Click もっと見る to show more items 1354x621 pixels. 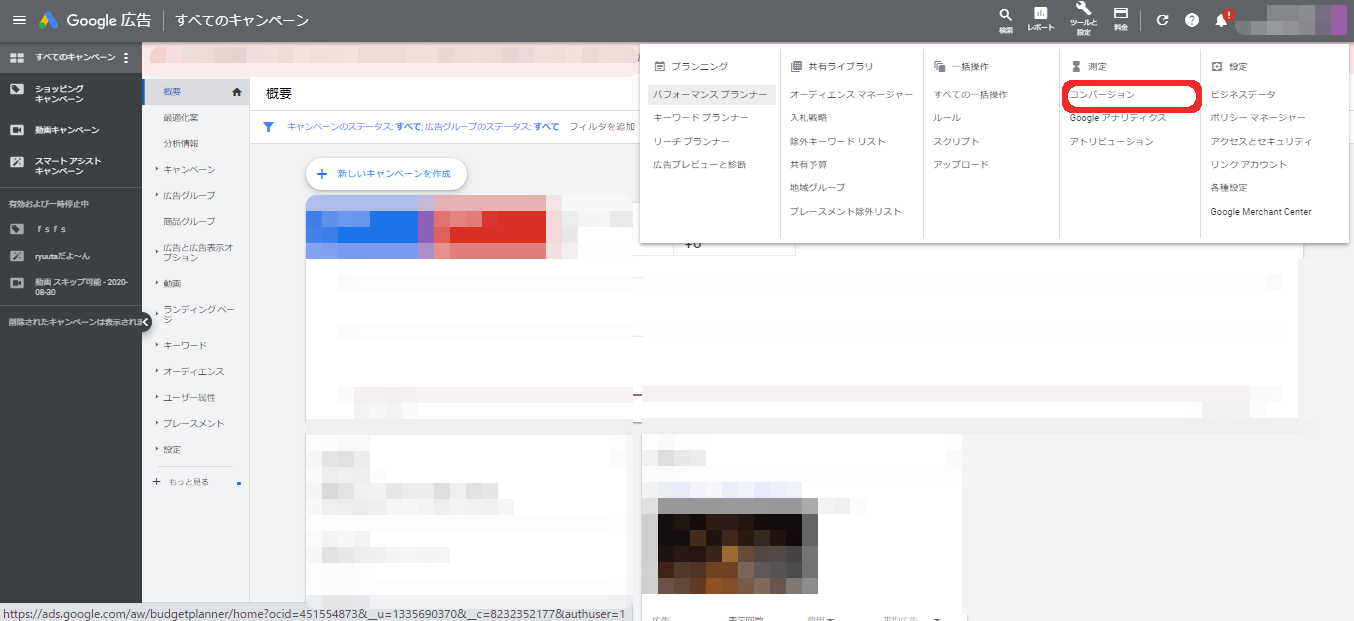coord(189,482)
